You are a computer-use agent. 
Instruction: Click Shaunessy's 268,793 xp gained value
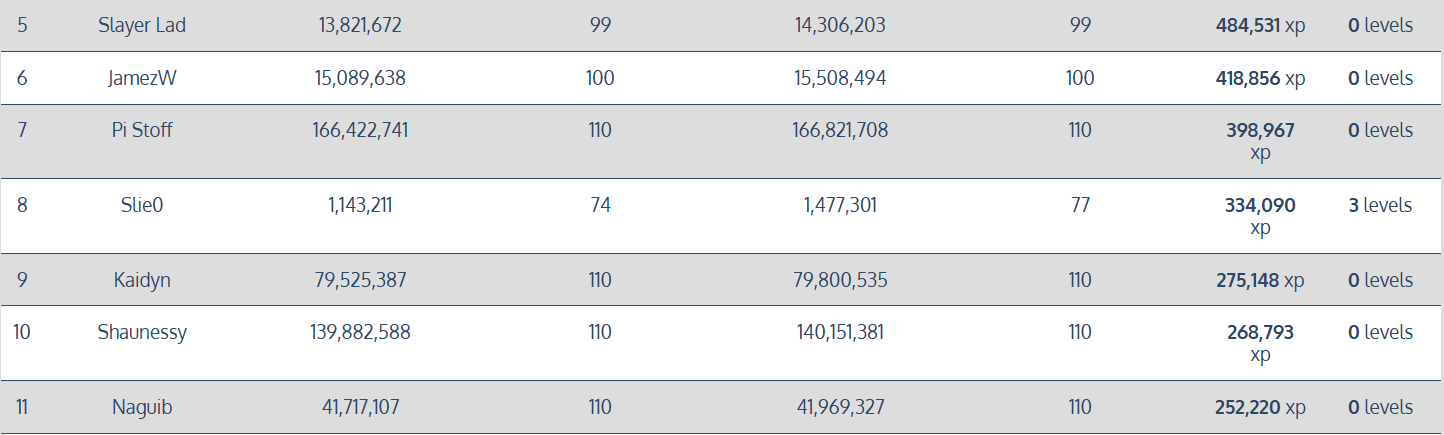click(x=1260, y=343)
